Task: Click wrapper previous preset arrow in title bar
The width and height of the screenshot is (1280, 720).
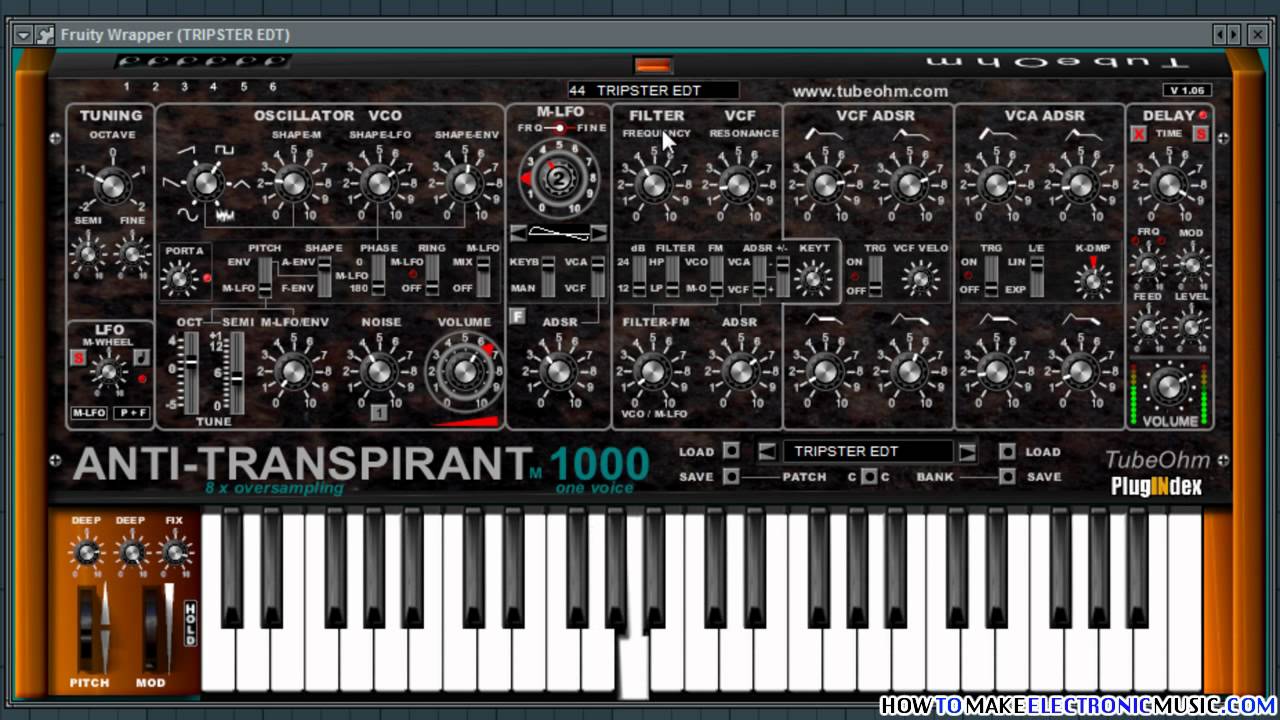Action: pos(1220,34)
